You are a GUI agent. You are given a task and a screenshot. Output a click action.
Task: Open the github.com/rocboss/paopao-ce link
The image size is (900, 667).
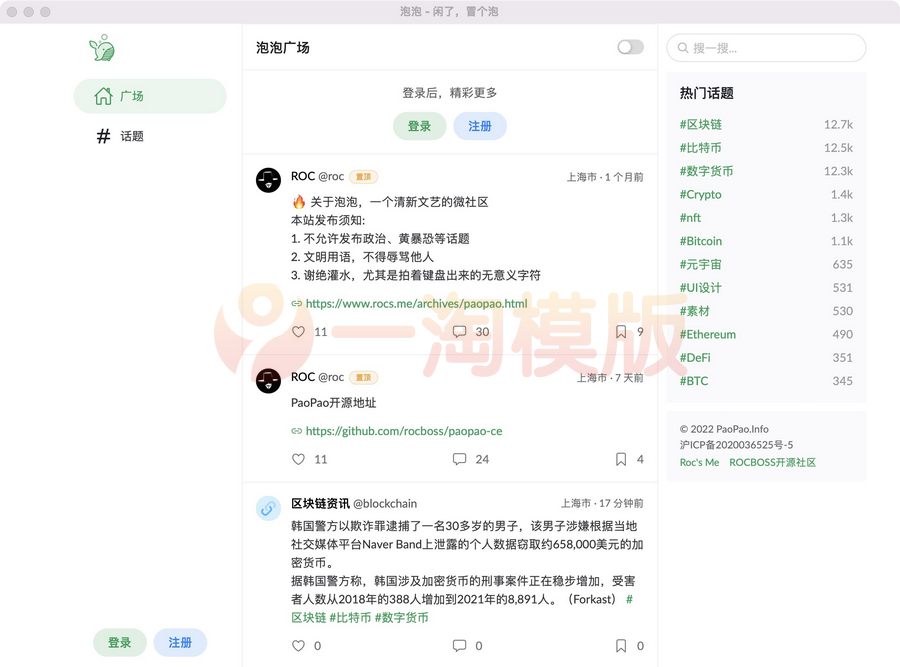point(404,431)
